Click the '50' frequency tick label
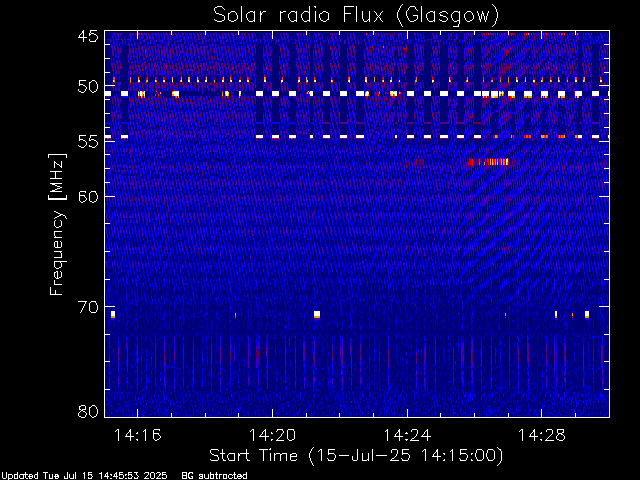This screenshot has width=640, height=480. click(x=88, y=87)
